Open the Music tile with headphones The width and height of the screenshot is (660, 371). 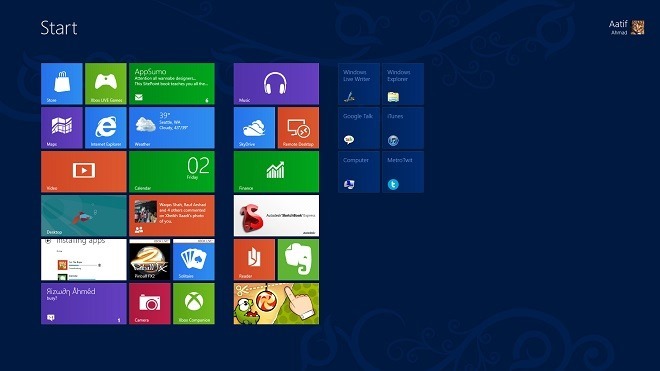[x=276, y=84]
